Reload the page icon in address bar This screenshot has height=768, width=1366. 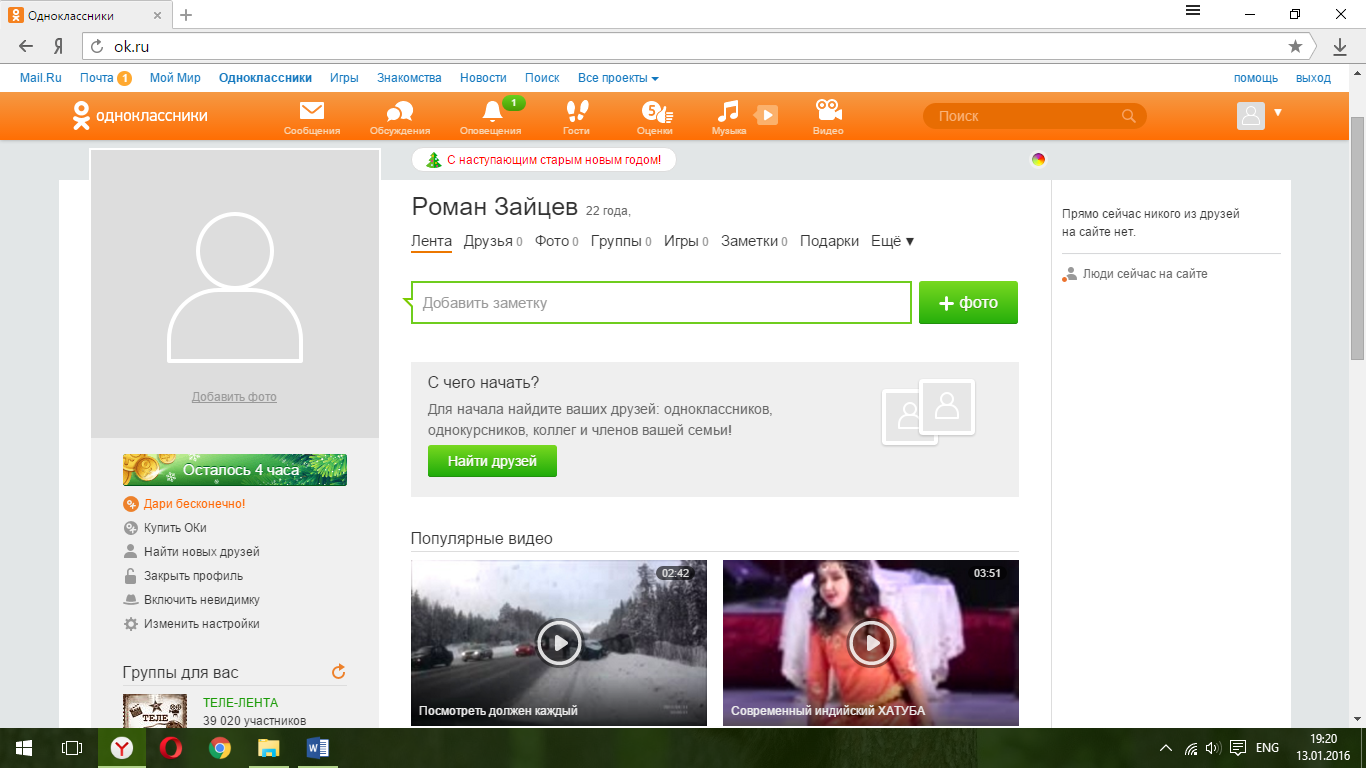[97, 46]
